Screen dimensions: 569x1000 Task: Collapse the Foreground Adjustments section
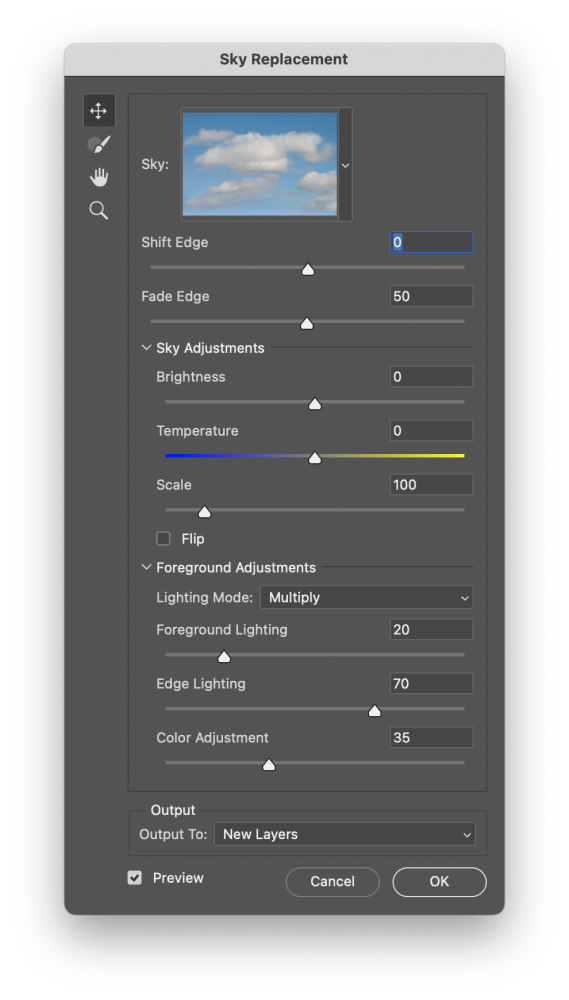coord(146,567)
